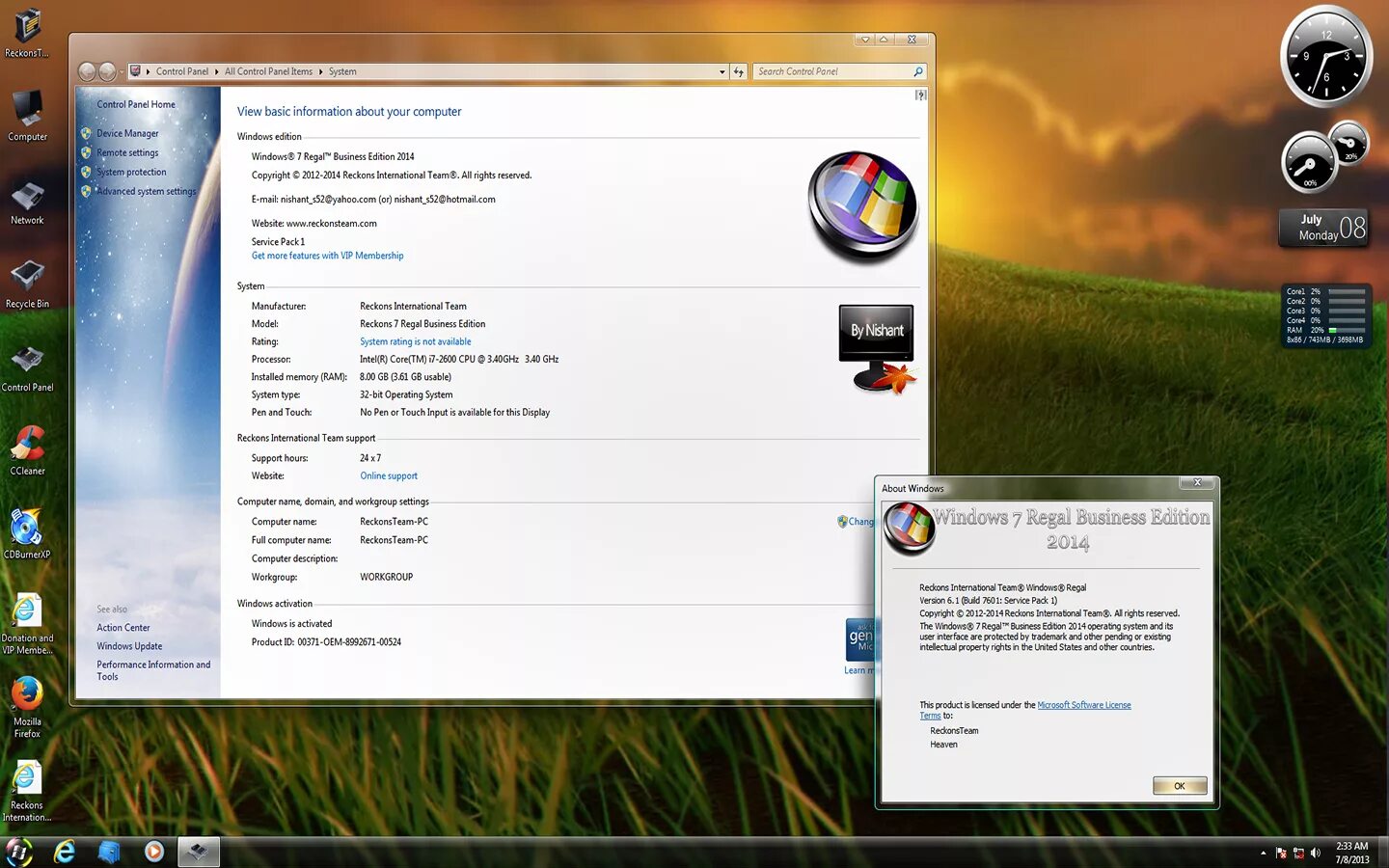Open the Computer desktop icon
The image size is (1389, 868).
coord(27,116)
